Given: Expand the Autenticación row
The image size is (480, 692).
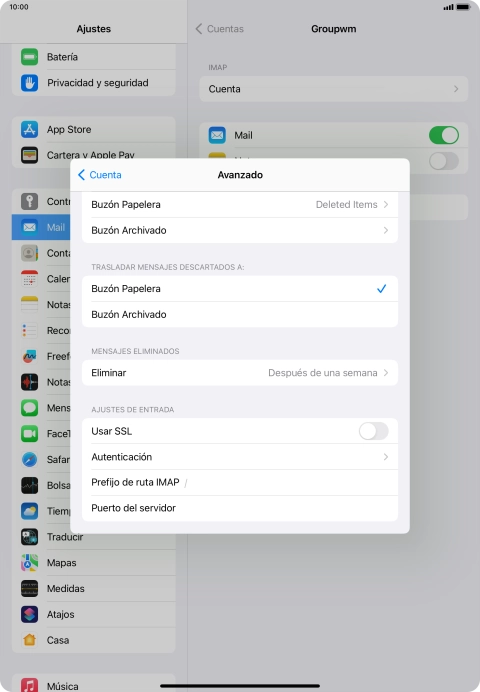Looking at the screenshot, I should (x=240, y=457).
